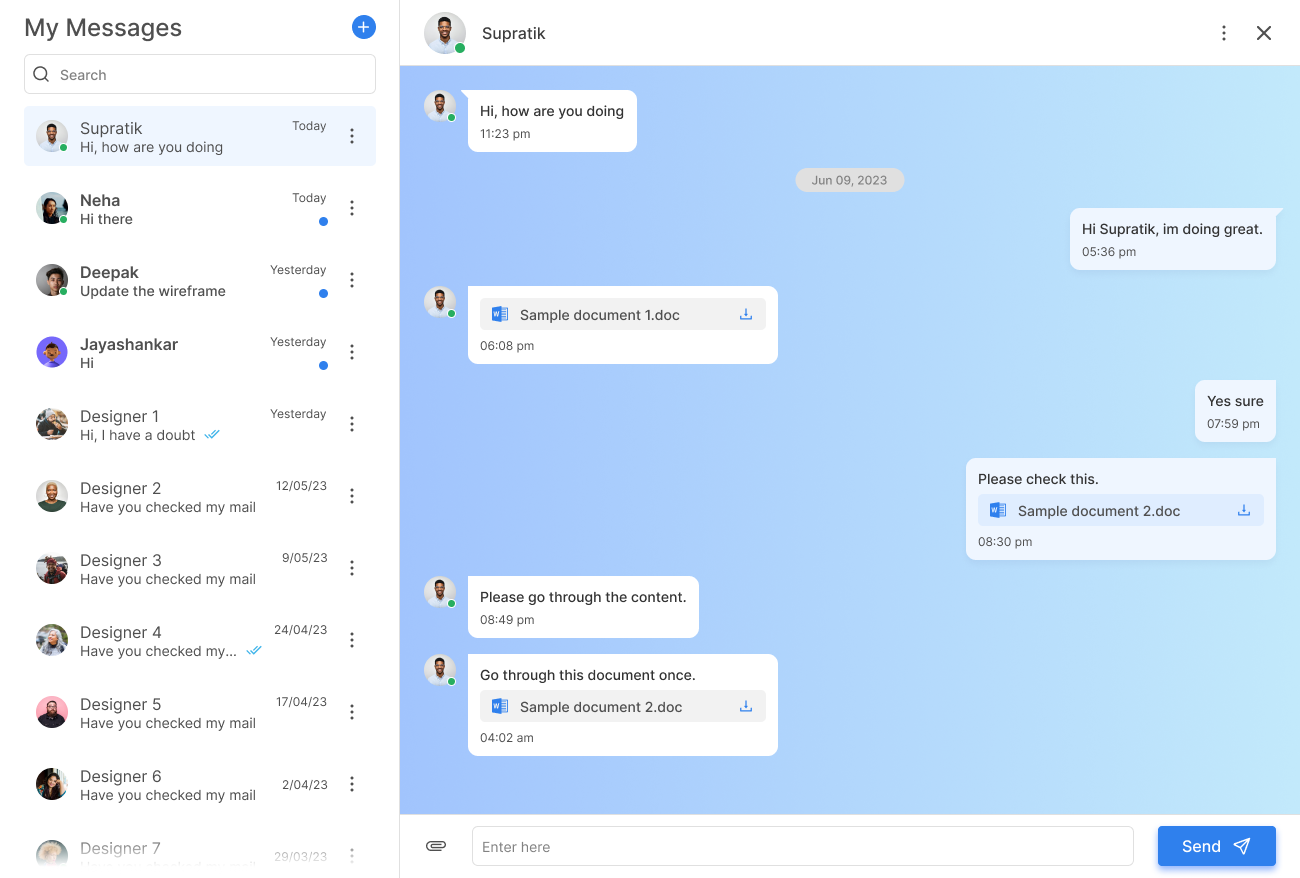
Task: Click the 'My Messages' heading
Action: click(103, 27)
